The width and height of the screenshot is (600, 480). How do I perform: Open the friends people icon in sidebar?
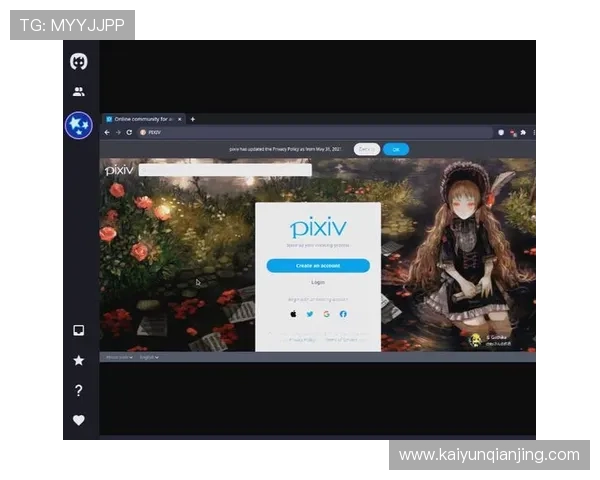[79, 91]
